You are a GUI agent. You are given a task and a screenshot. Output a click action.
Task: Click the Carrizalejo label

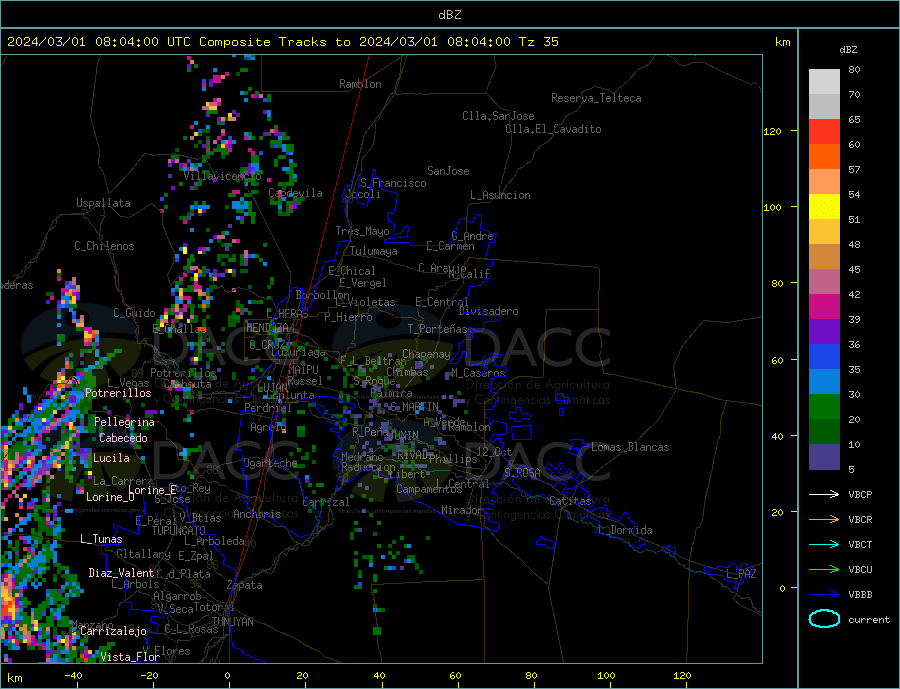click(x=114, y=631)
